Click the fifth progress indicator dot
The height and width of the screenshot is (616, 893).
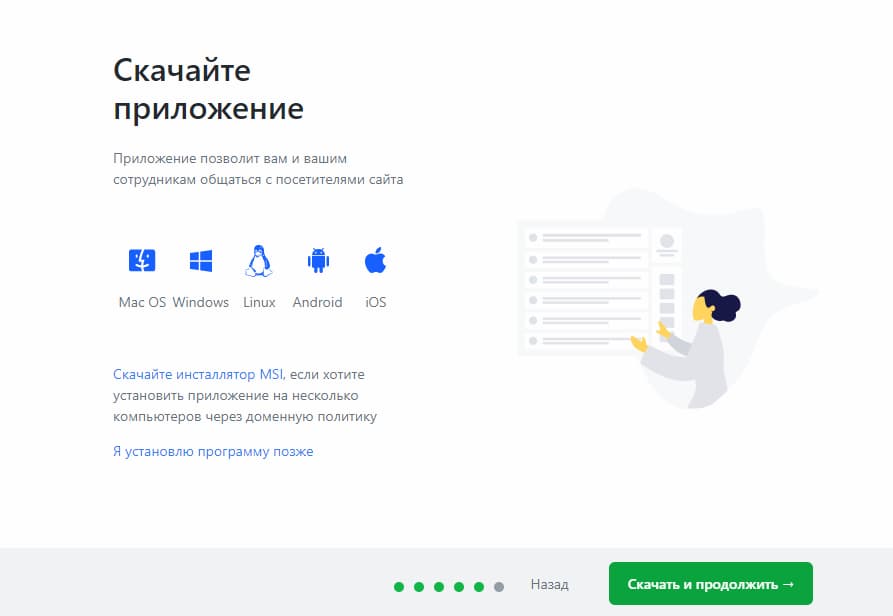coord(480,584)
